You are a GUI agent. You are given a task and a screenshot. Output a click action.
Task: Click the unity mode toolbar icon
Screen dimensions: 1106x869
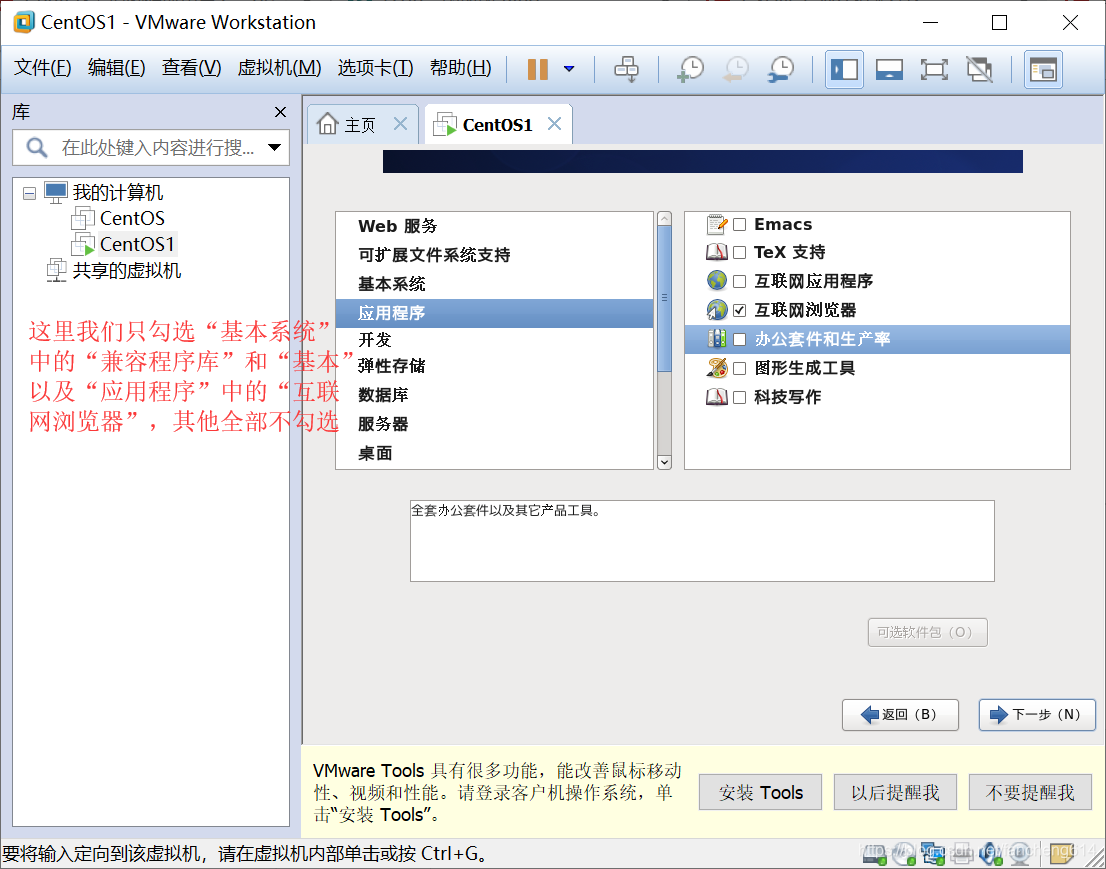click(979, 69)
